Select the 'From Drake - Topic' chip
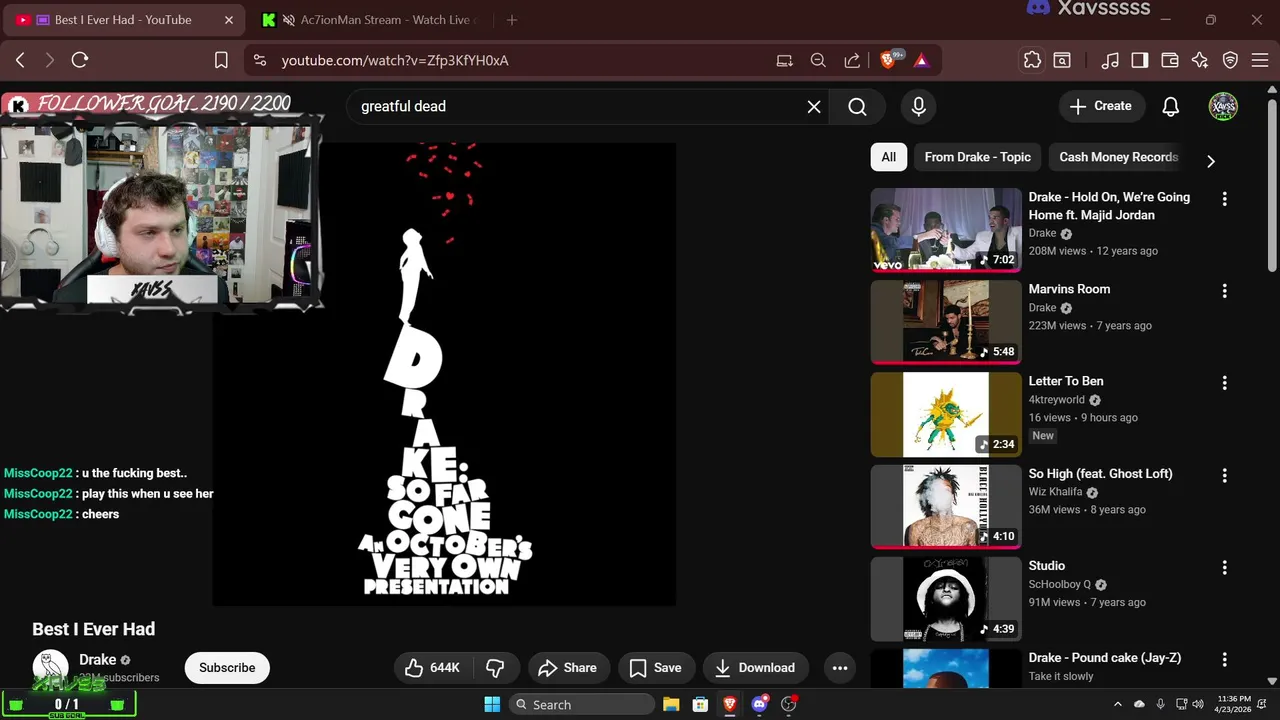 [977, 157]
